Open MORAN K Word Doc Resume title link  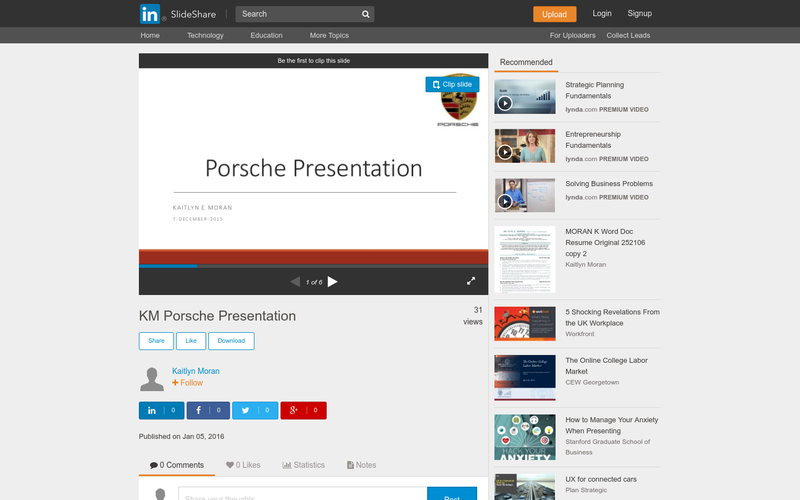(605, 242)
